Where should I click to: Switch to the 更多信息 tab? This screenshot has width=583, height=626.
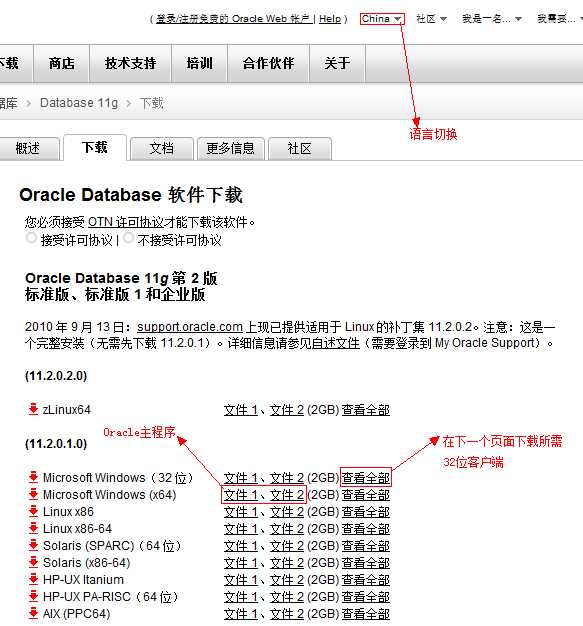click(x=230, y=149)
